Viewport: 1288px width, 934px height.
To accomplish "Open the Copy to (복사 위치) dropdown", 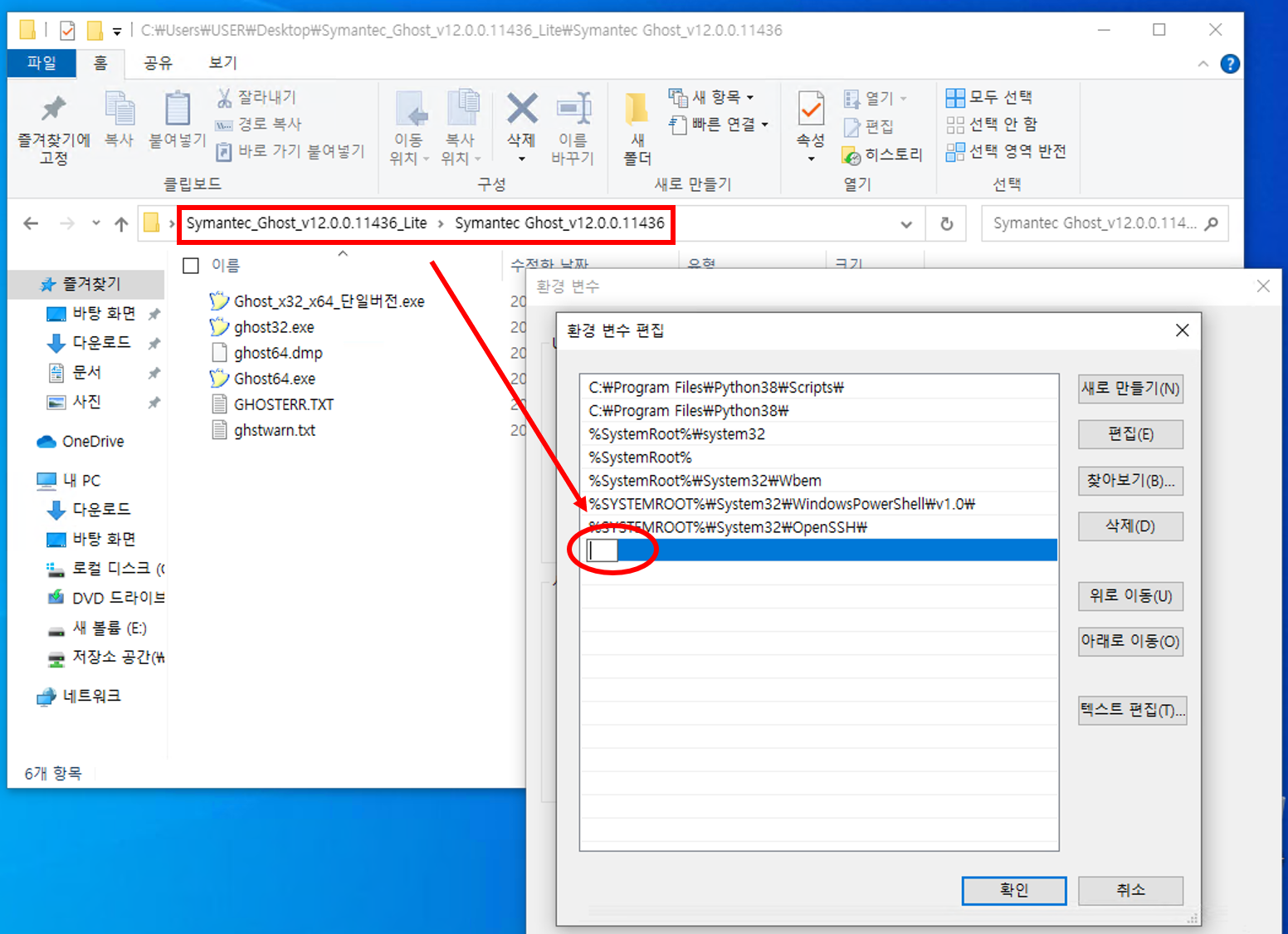I will (461, 149).
